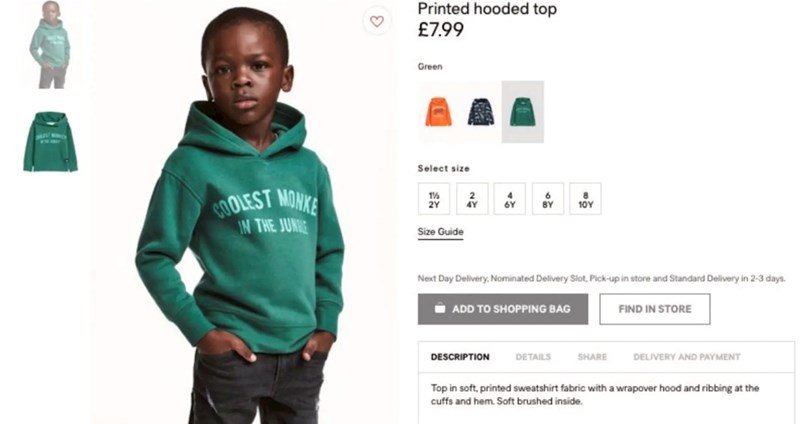This screenshot has height=424, width=800.
Task: Open the Size Guide link
Action: 440,233
